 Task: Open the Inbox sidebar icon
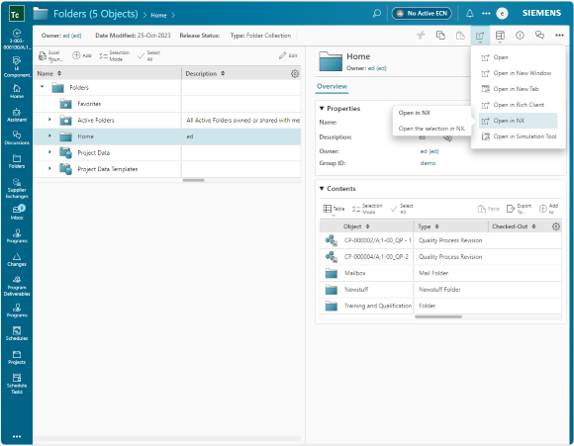(x=17, y=212)
